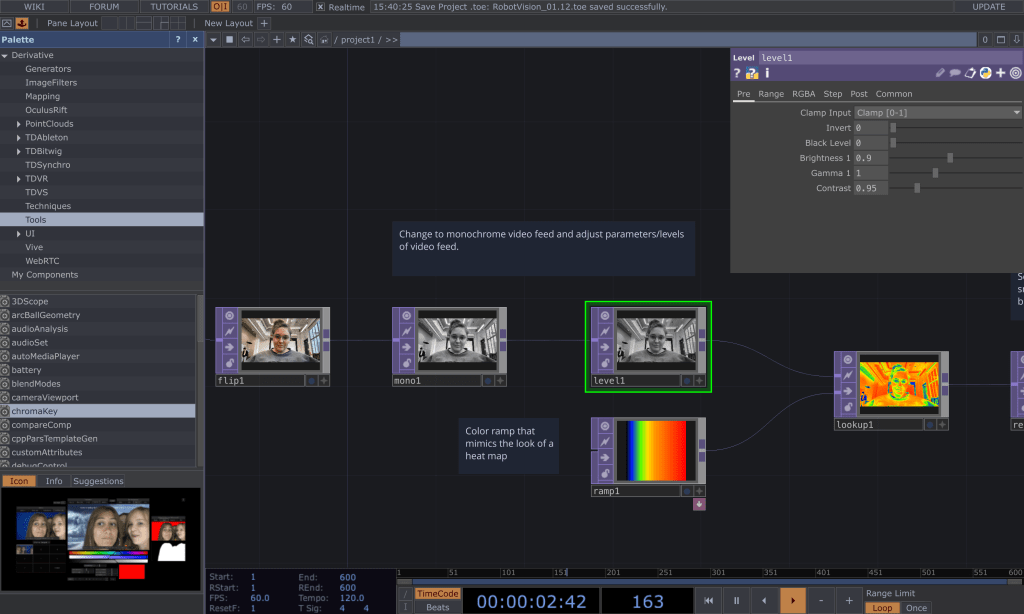Image resolution: width=1024 pixels, height=614 pixels.
Task: Expand the PointClouds folder in Palette
Action: pos(18,124)
